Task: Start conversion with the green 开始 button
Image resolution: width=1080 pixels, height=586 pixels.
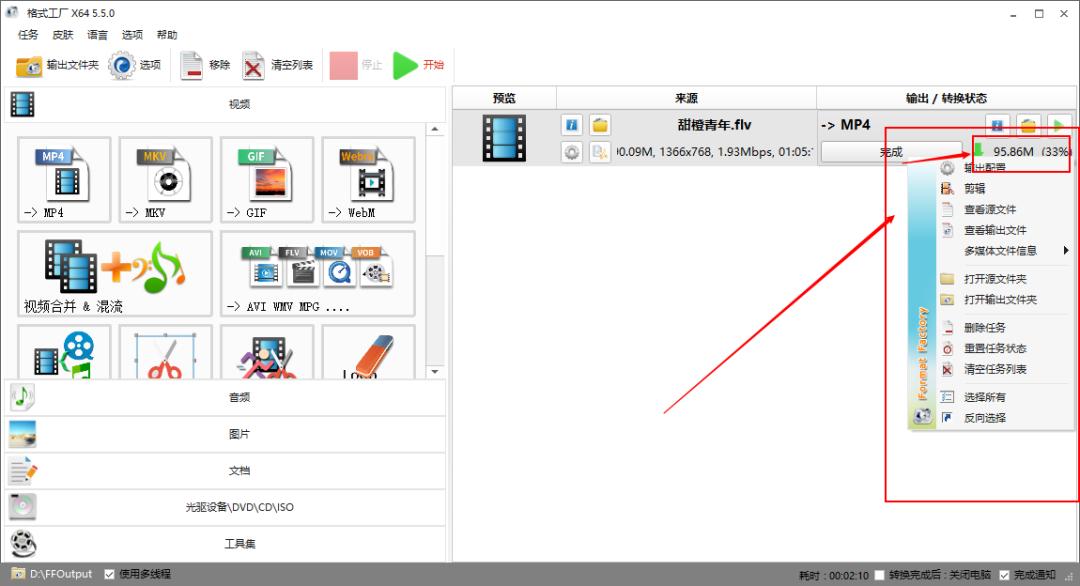Action: [419, 65]
